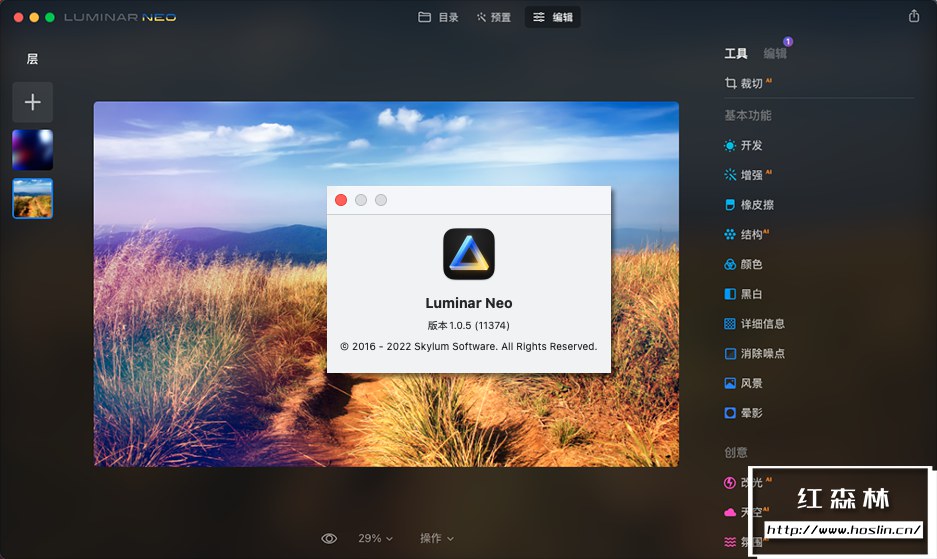The height and width of the screenshot is (559, 937).
Task: Click the LUMINAR NEO title logo
Action: click(x=120, y=17)
